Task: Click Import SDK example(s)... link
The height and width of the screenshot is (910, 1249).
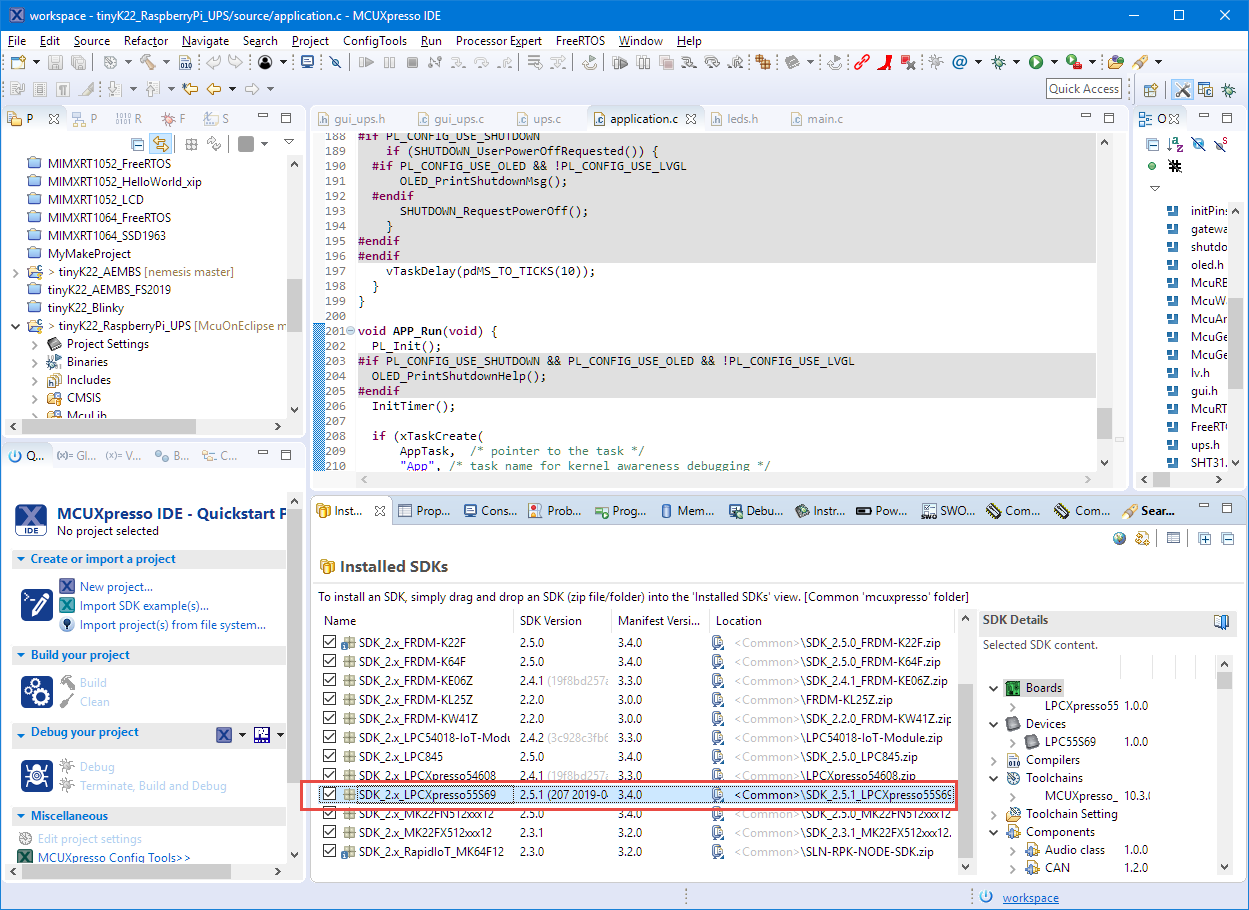Action: 144,606
